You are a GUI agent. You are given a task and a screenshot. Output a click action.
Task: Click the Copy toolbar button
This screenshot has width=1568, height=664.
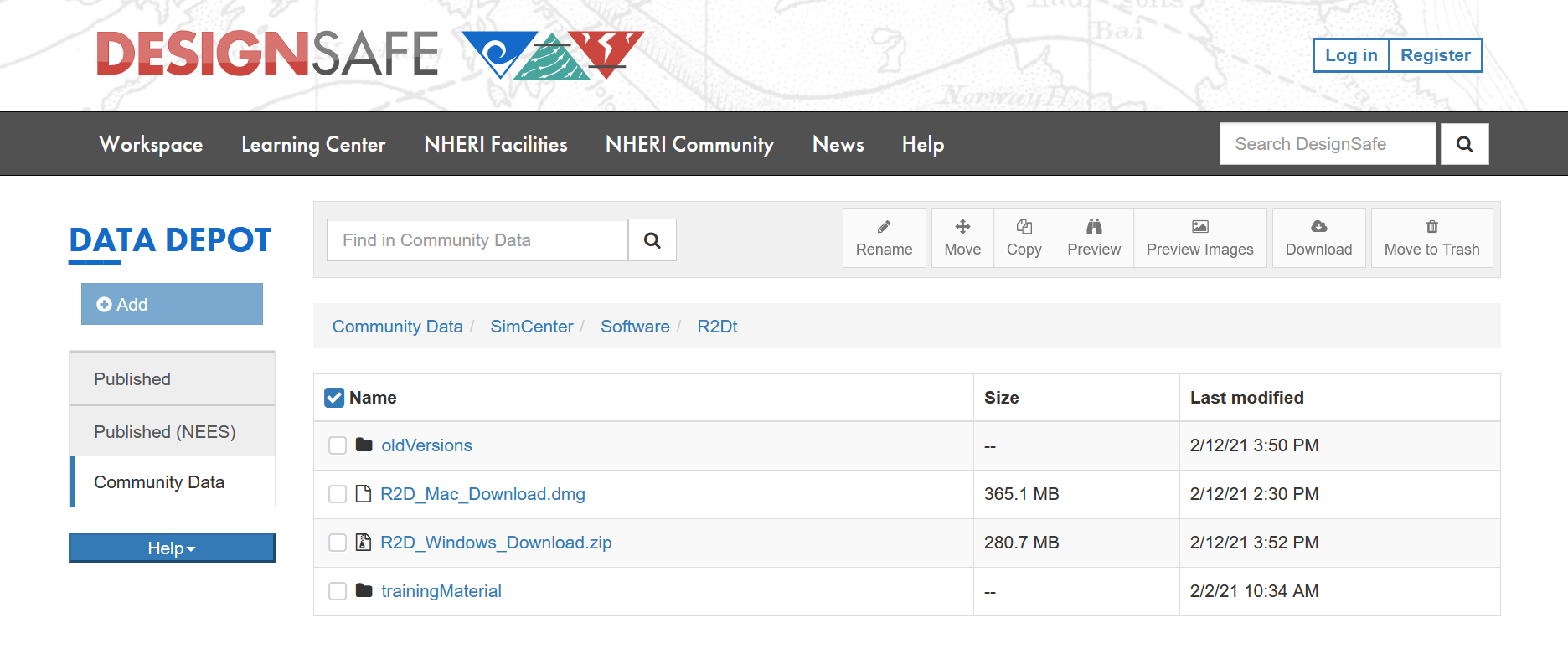pos(1024,239)
